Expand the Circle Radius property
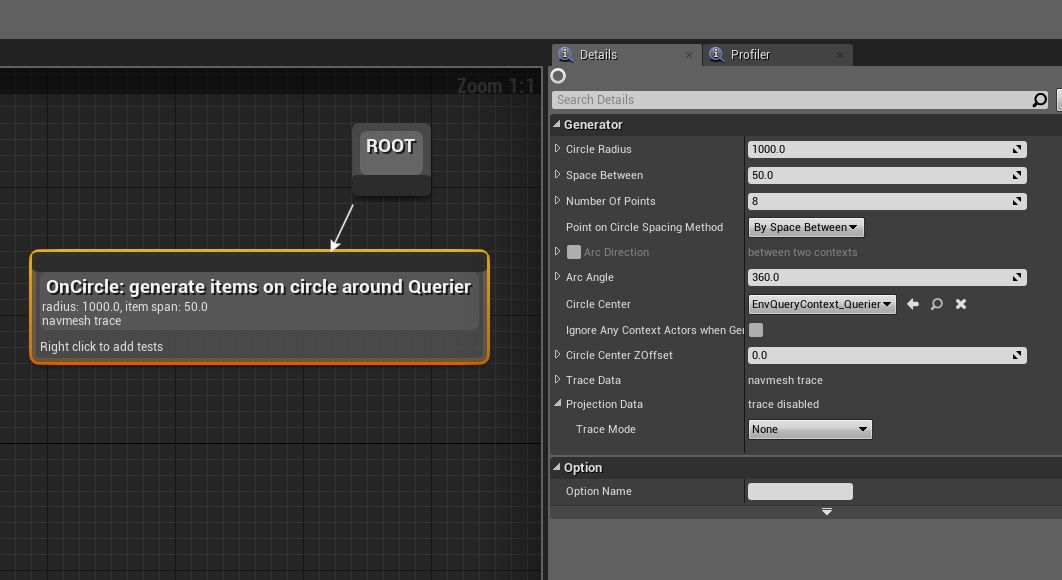The width and height of the screenshot is (1062, 580). (557, 148)
